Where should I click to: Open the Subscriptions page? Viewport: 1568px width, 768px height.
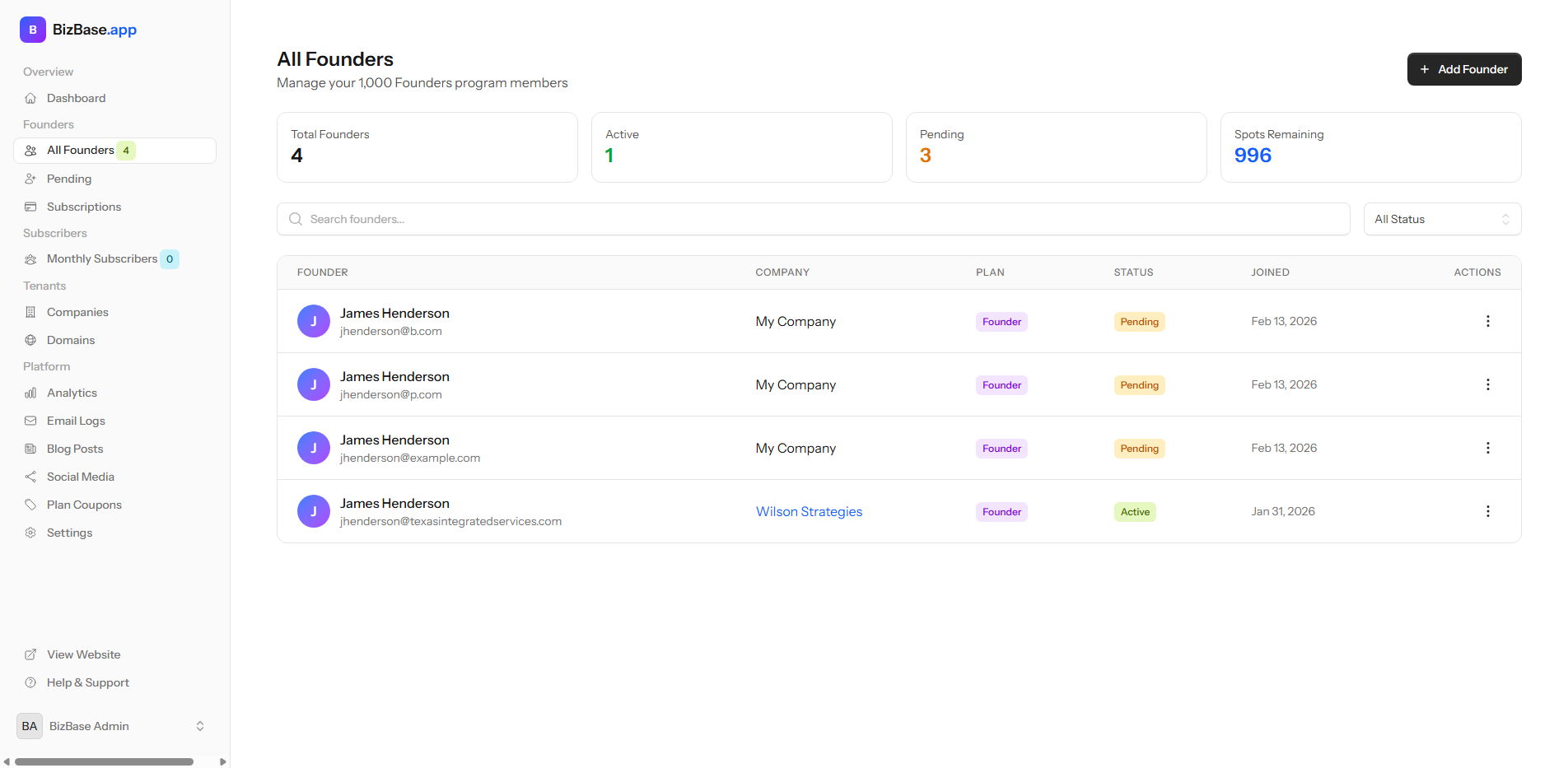83,207
